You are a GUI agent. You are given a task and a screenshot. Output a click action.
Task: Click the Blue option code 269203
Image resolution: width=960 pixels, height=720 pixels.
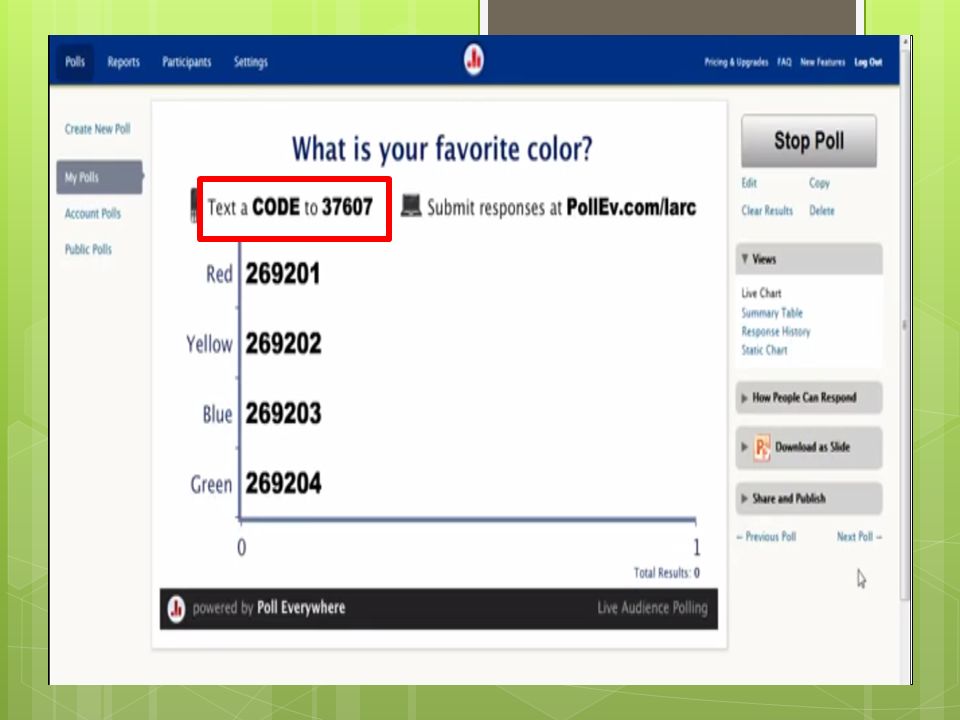[283, 413]
